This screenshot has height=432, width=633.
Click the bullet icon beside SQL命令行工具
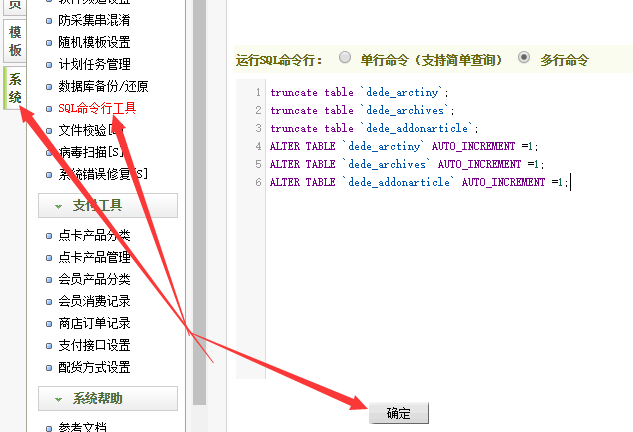point(49,109)
